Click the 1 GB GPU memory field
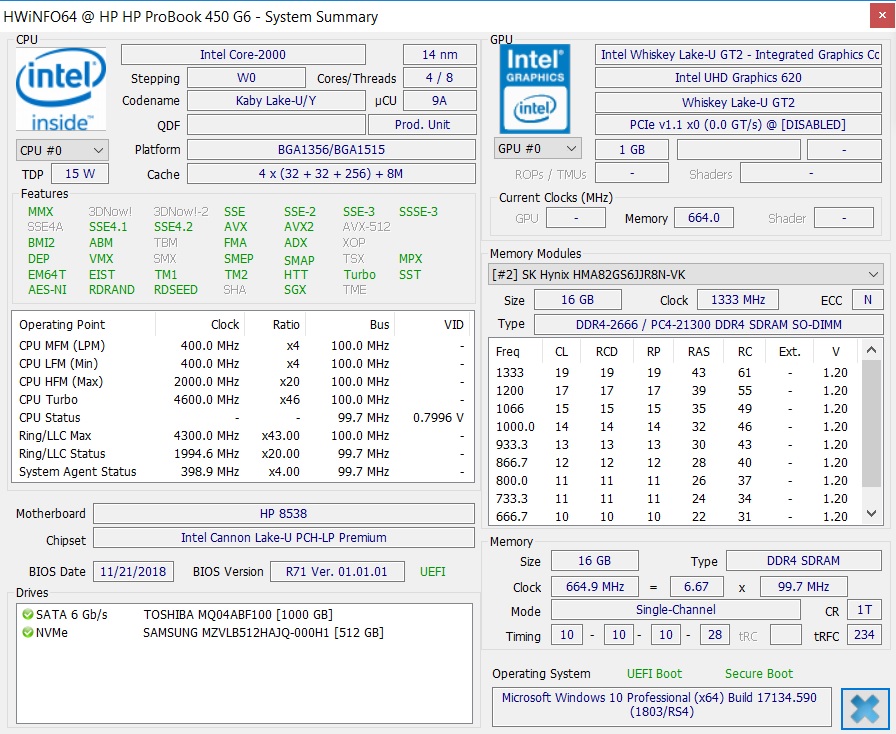Screen dimensions: 896x734 [631, 150]
